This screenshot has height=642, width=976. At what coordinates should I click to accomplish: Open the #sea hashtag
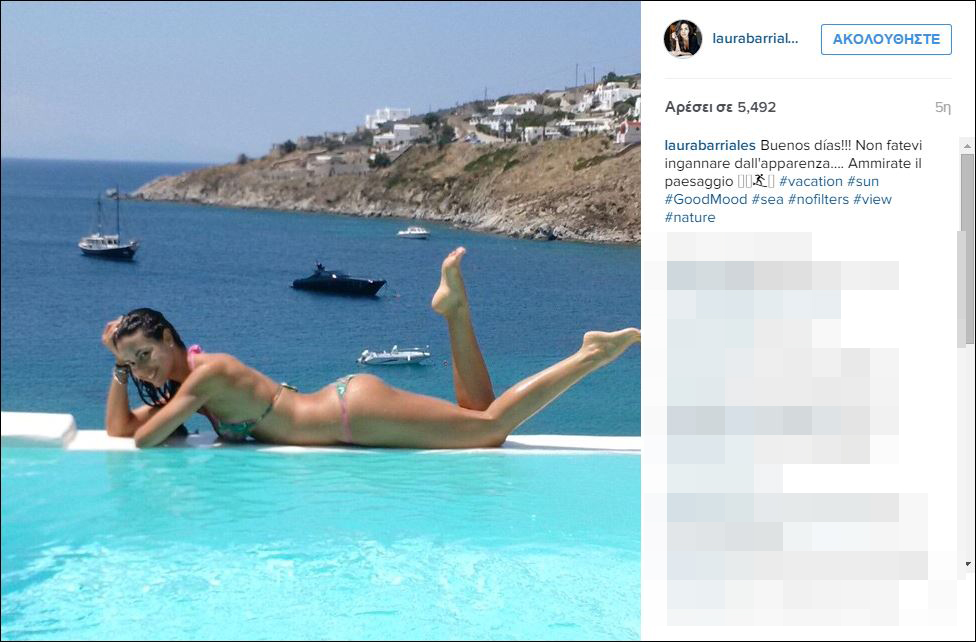click(x=767, y=199)
